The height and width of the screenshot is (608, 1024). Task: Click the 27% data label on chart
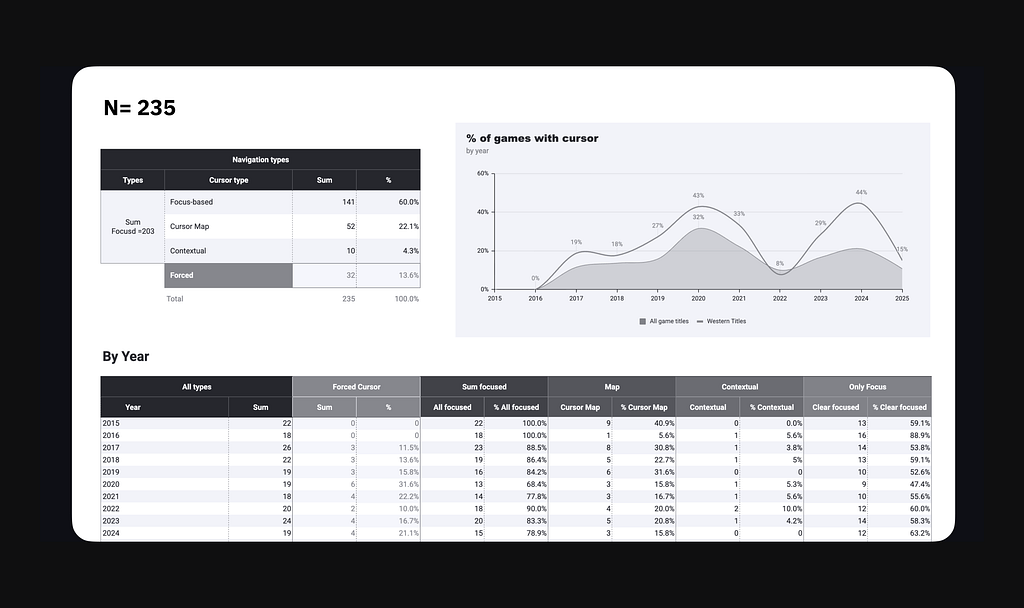click(657, 226)
